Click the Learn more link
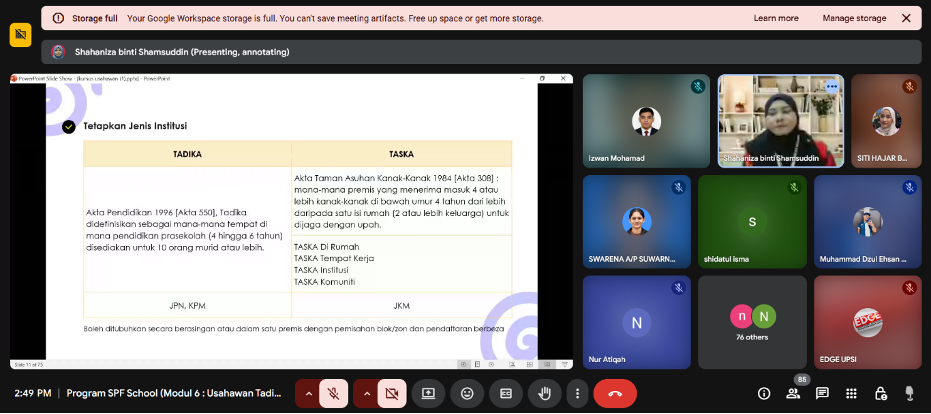 point(776,18)
